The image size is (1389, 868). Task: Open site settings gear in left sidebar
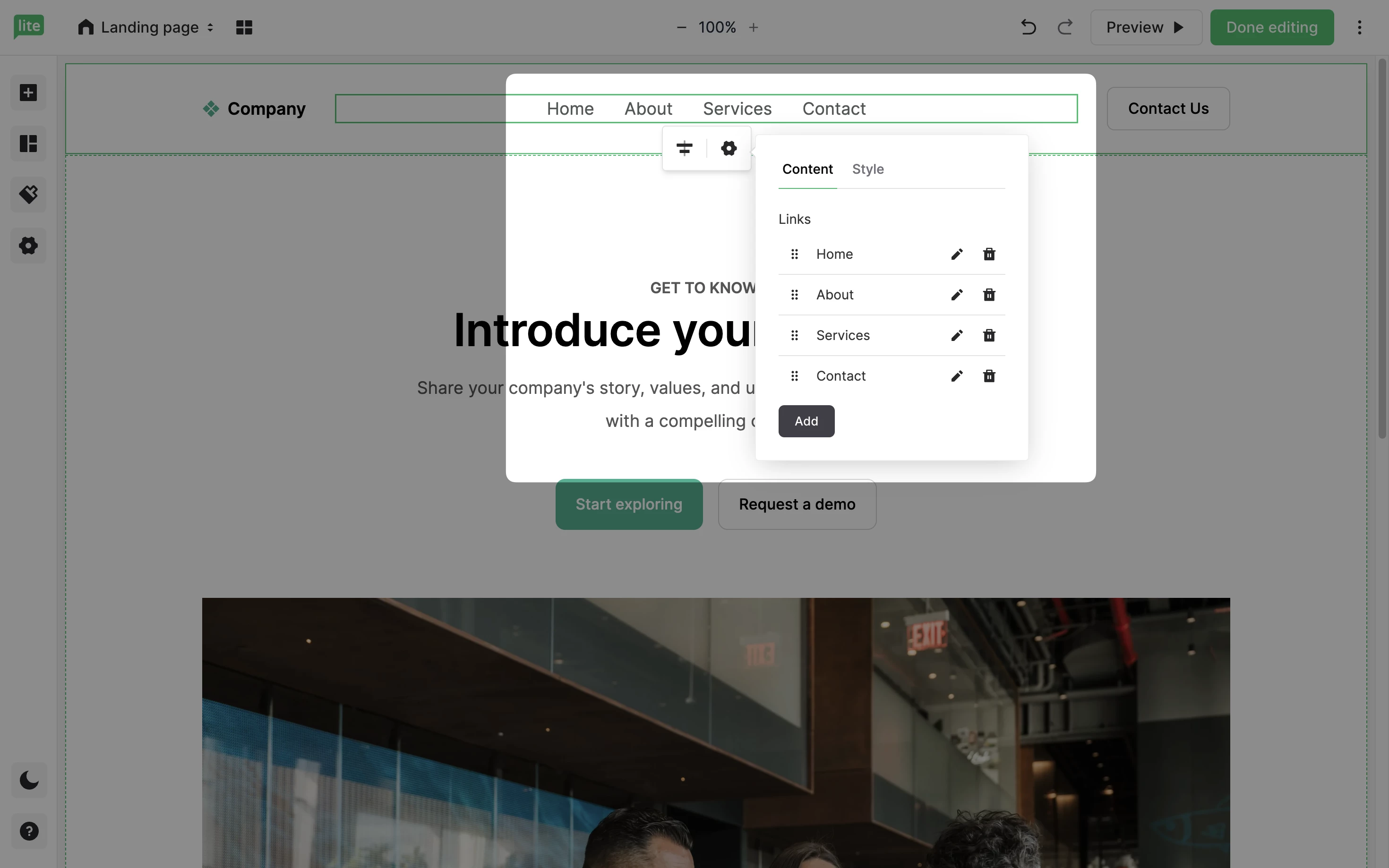click(x=28, y=246)
